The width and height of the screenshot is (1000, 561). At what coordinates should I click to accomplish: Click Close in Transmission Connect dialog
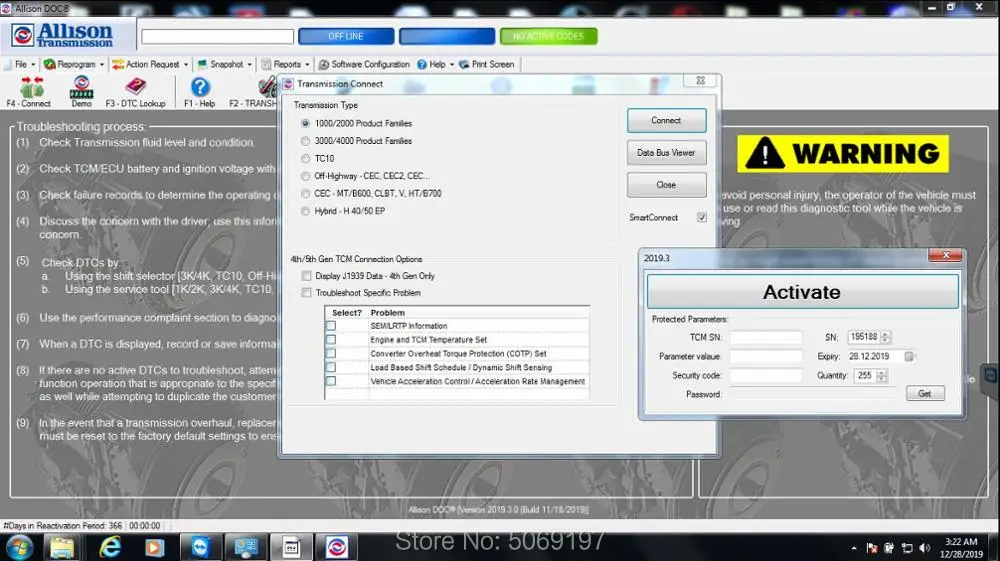[x=666, y=185]
